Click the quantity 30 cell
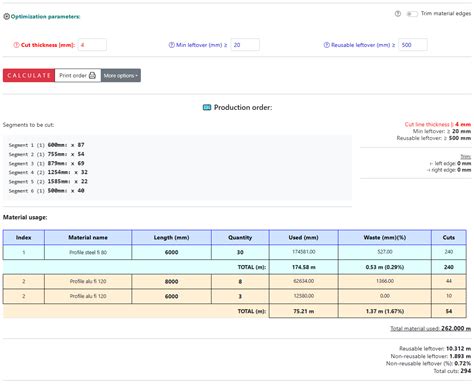474x385 pixels. 240,252
